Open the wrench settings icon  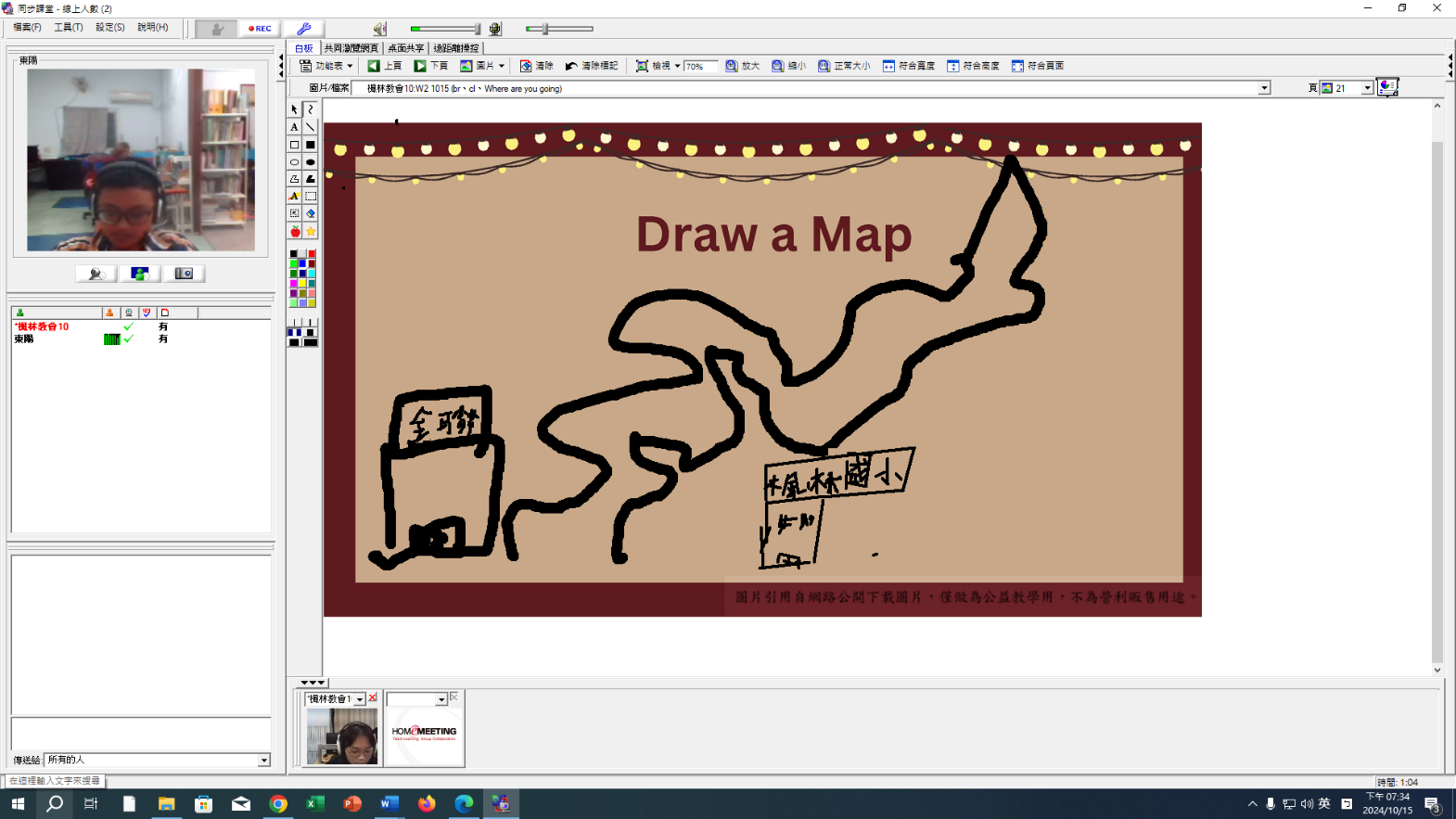(x=303, y=29)
